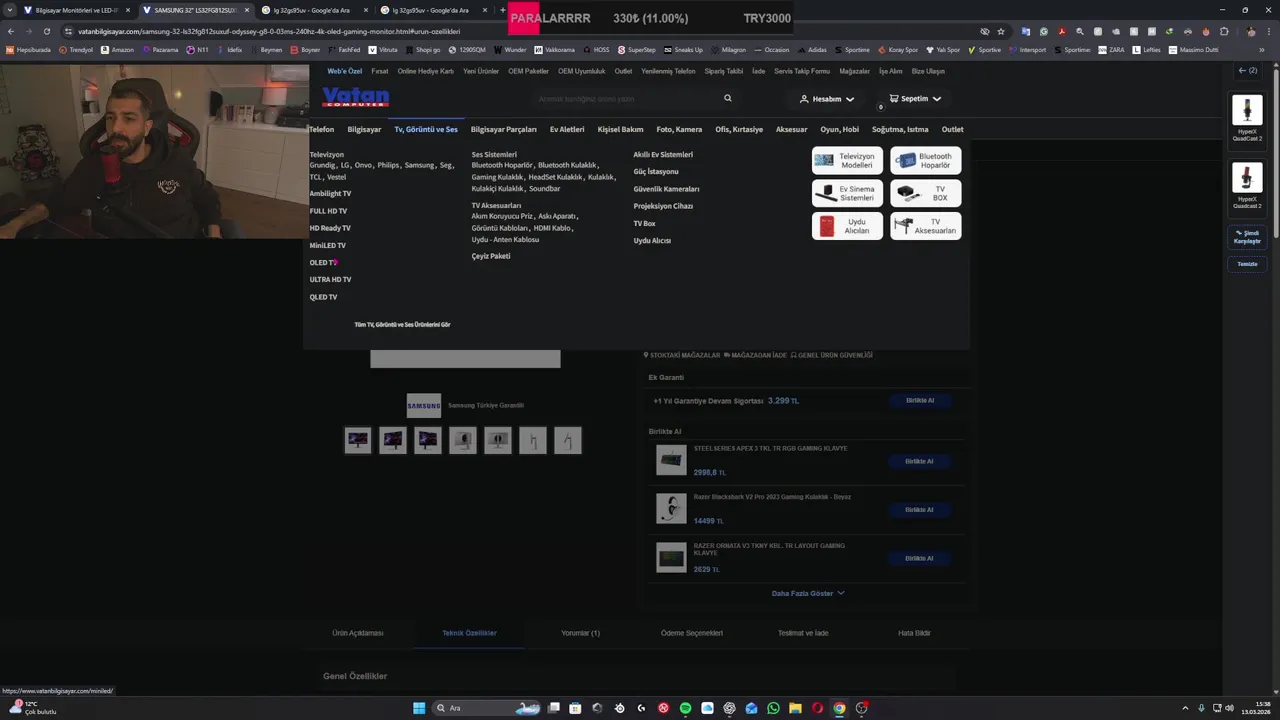Click Tüm TV, Görüntü ve Ses Ürünlerini Gör
The height and width of the screenshot is (720, 1280).
tap(402, 325)
